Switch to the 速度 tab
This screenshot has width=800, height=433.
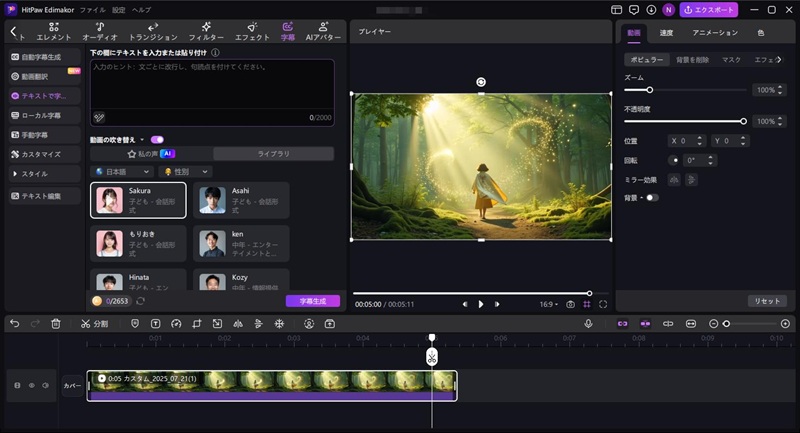coord(666,33)
